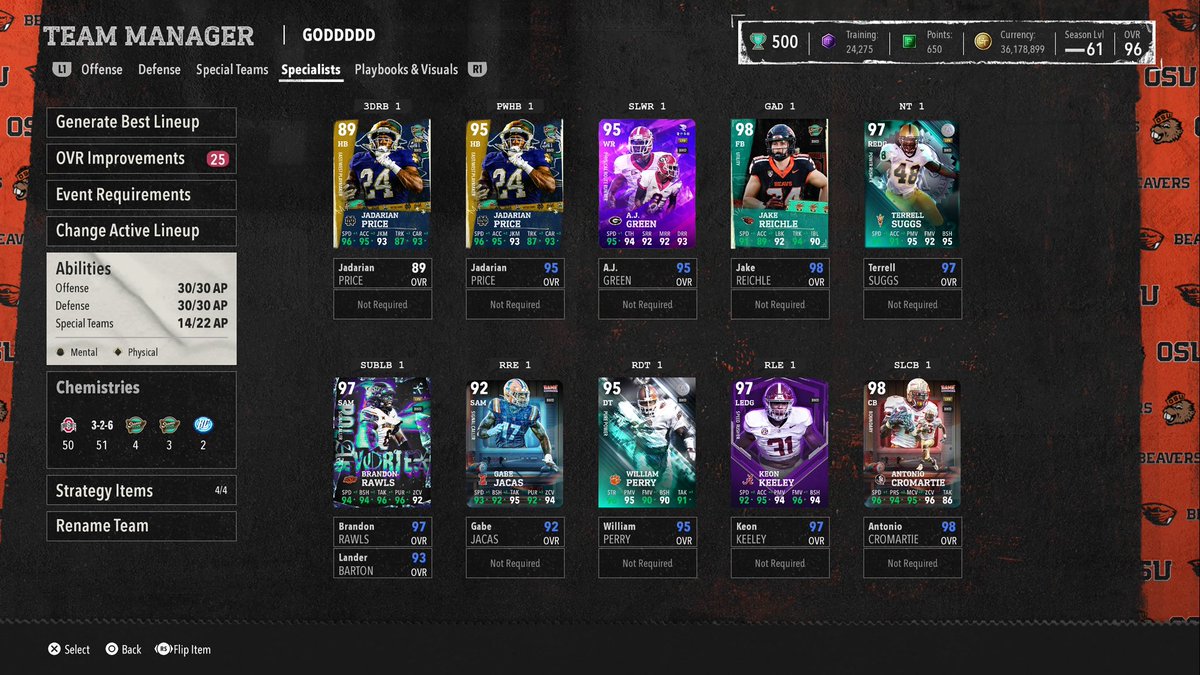The image size is (1200, 675).
Task: Select the Jake Reichle GAD card
Action: point(780,184)
